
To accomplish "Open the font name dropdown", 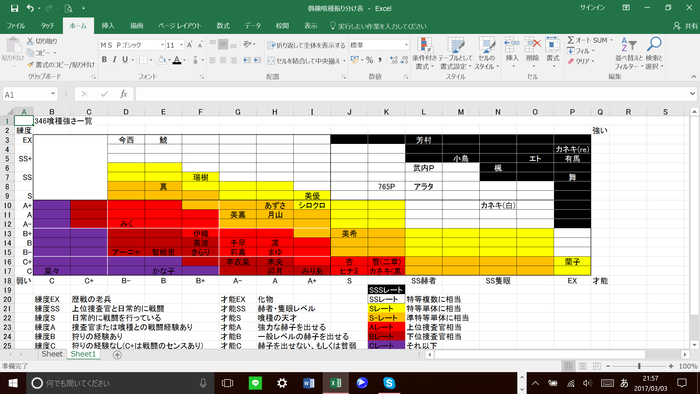I will (x=162, y=45).
